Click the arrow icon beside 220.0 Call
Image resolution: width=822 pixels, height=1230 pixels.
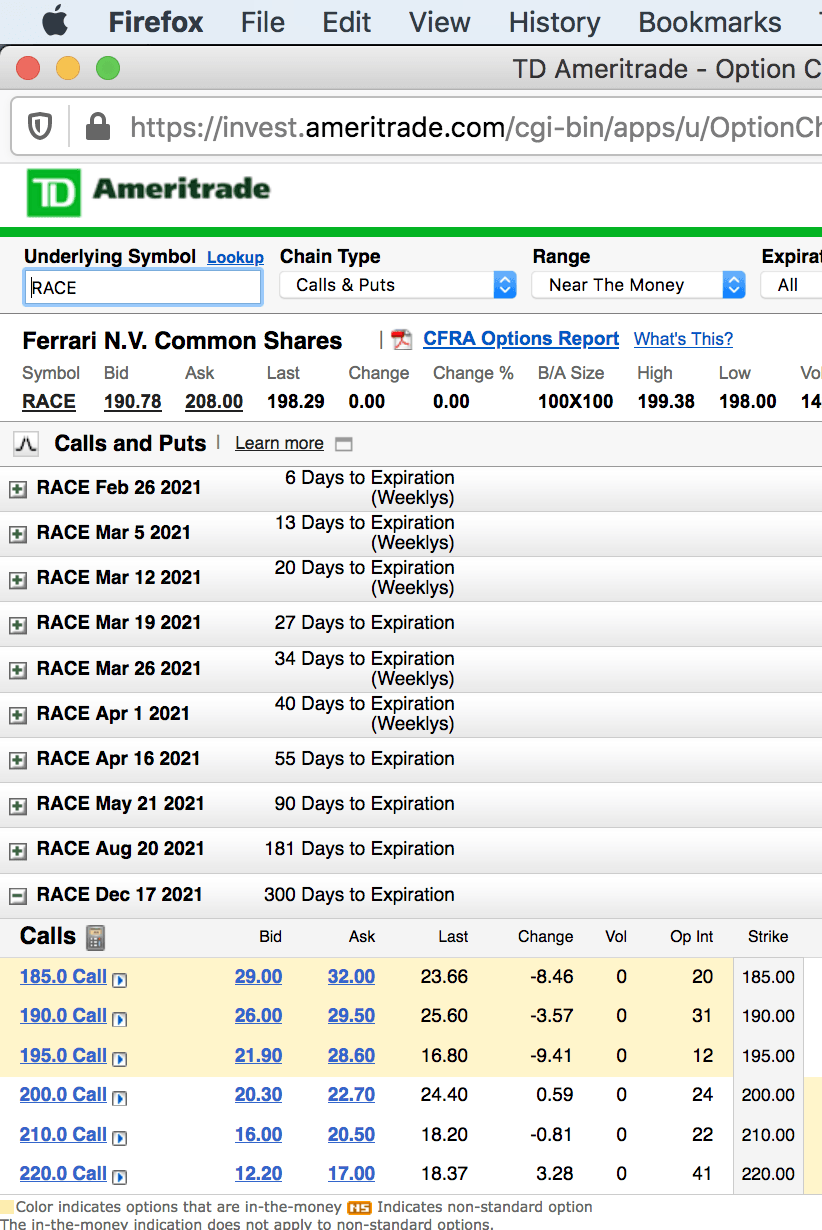tap(120, 1177)
